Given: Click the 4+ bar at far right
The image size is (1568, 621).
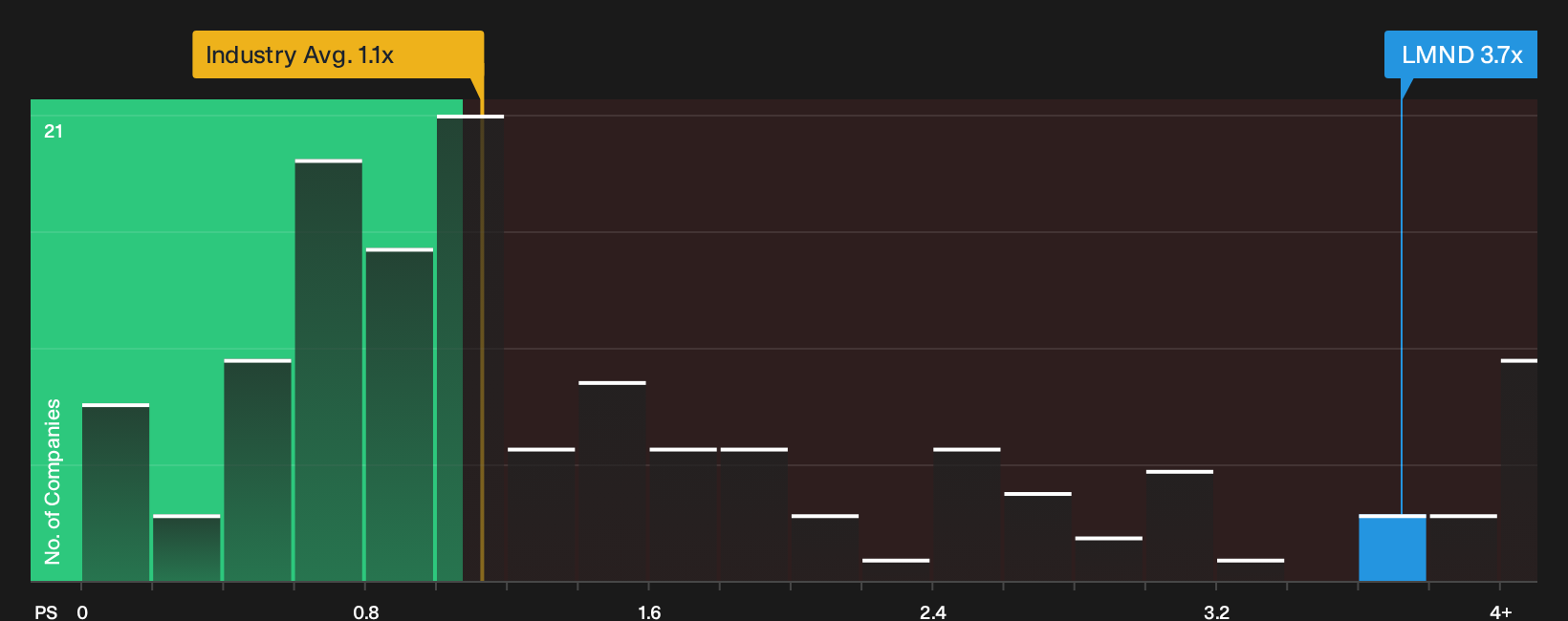Looking at the screenshot, I should click(1519, 470).
